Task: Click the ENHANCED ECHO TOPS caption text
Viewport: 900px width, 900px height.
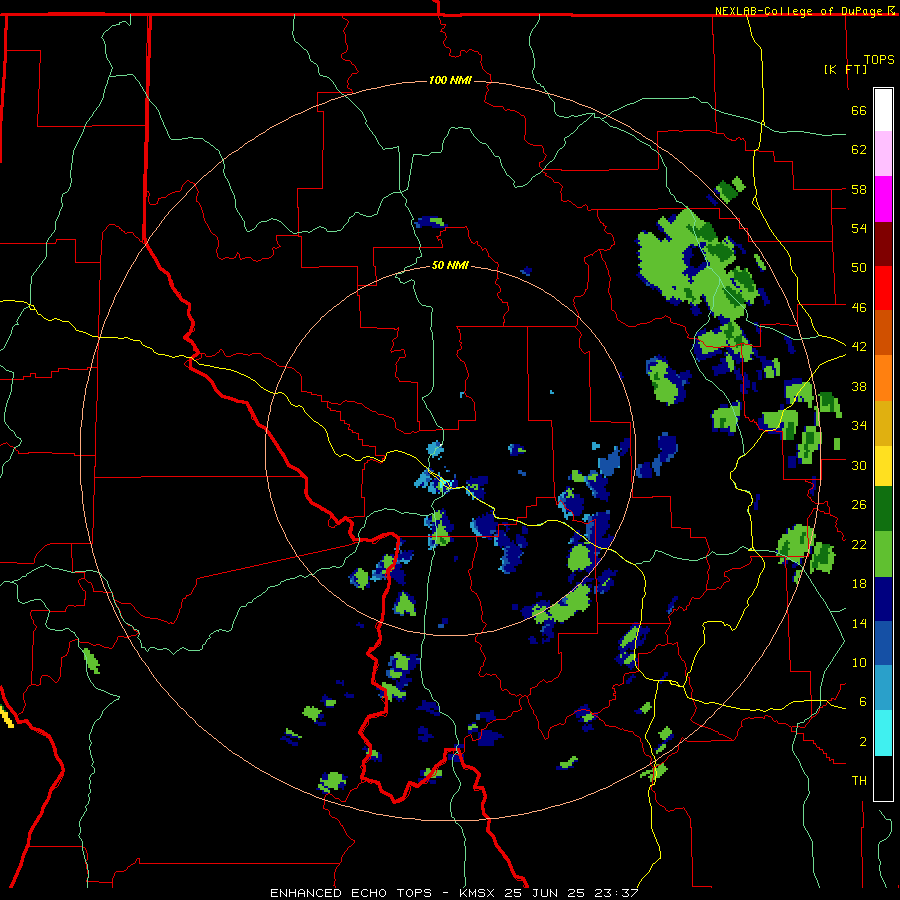Action: (x=351, y=893)
